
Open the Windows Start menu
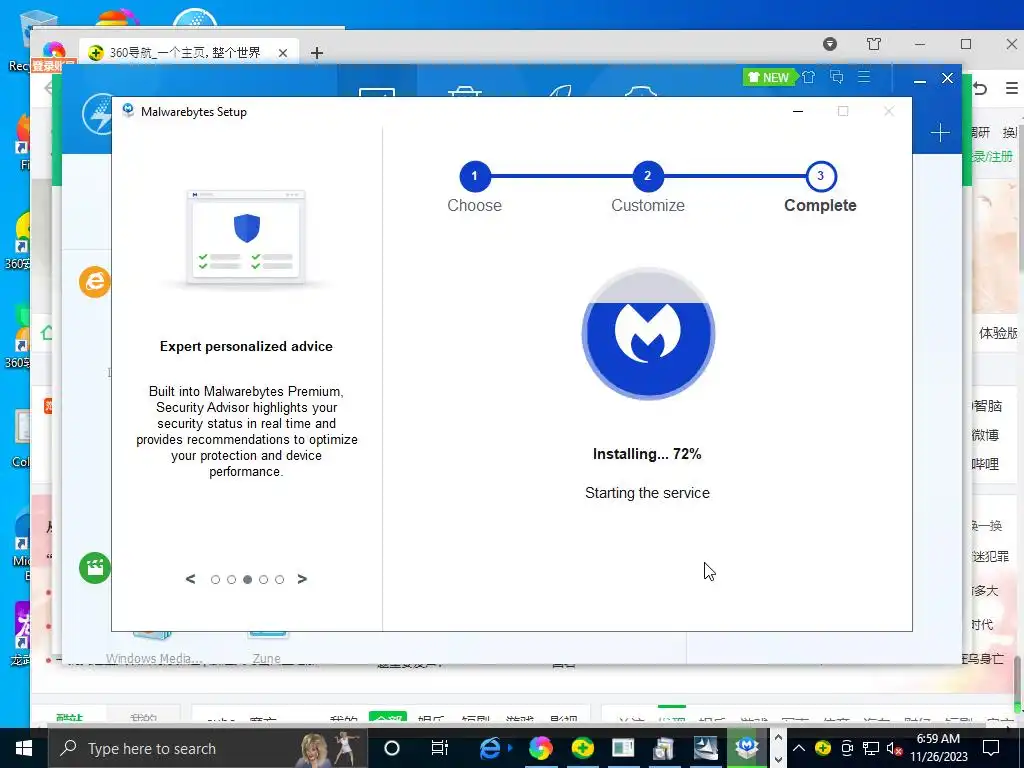pyautogui.click(x=24, y=748)
